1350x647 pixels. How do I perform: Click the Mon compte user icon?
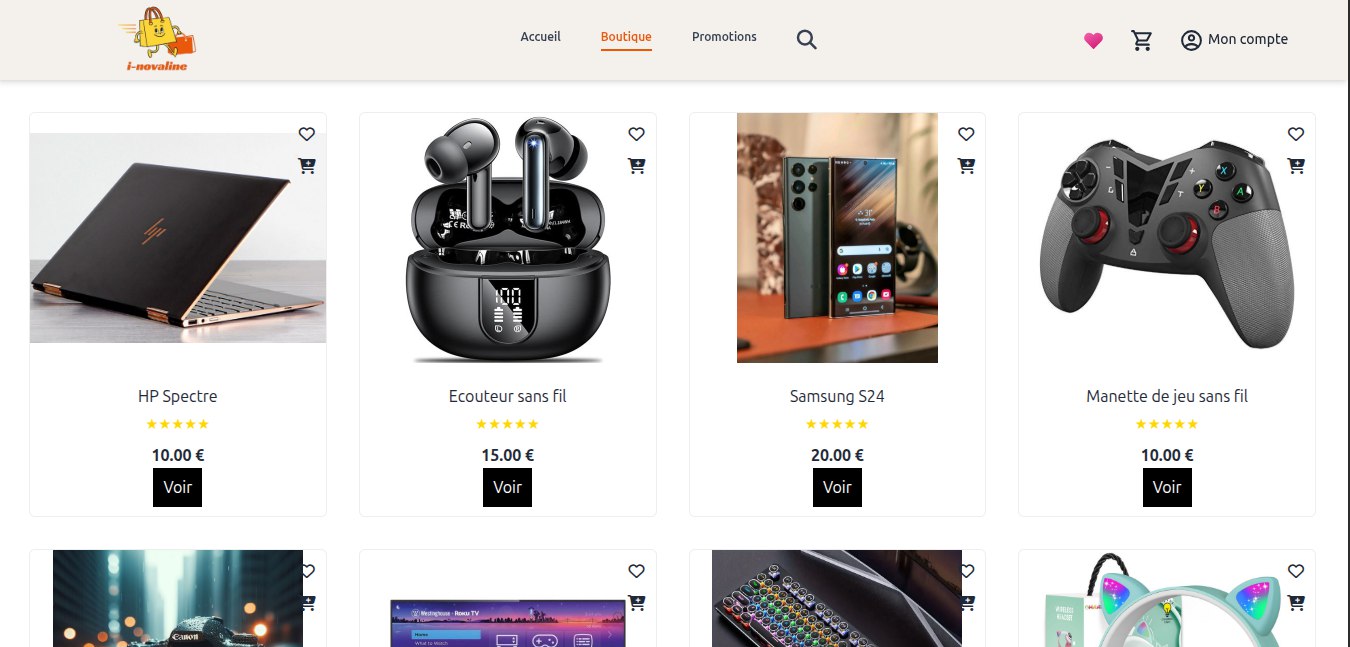point(1190,40)
